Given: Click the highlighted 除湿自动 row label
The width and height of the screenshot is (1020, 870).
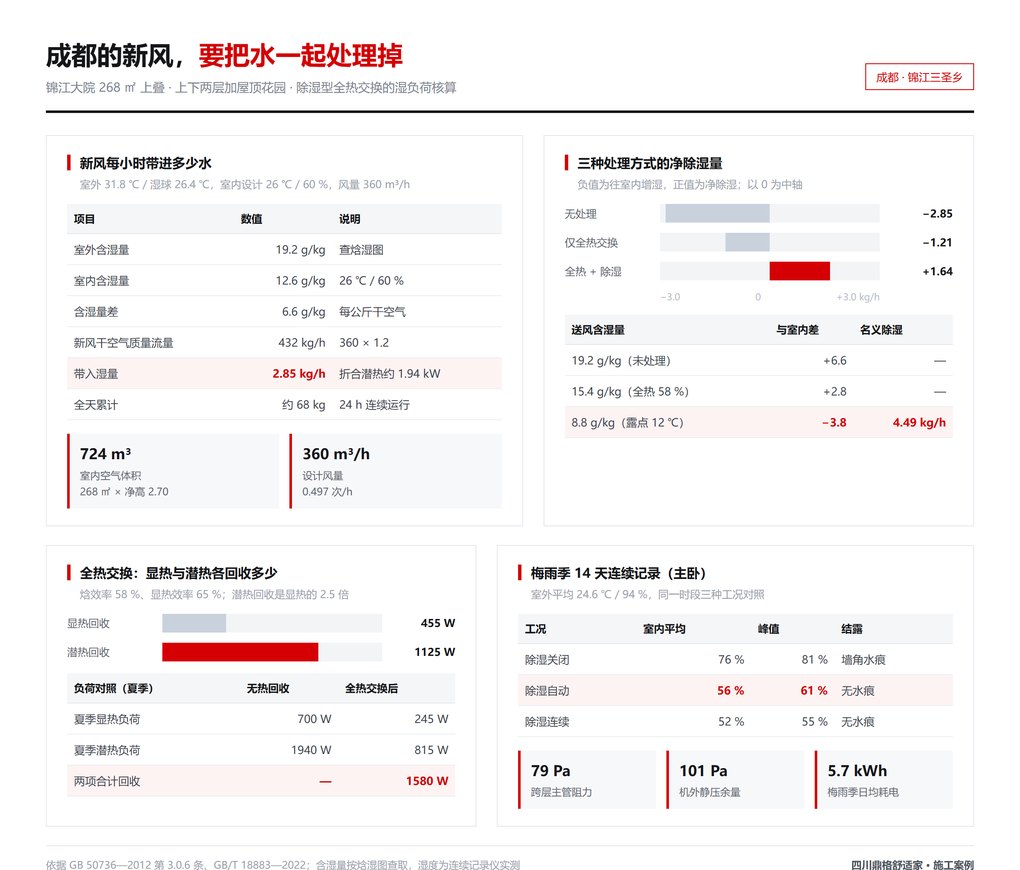Looking at the screenshot, I should 547,691.
